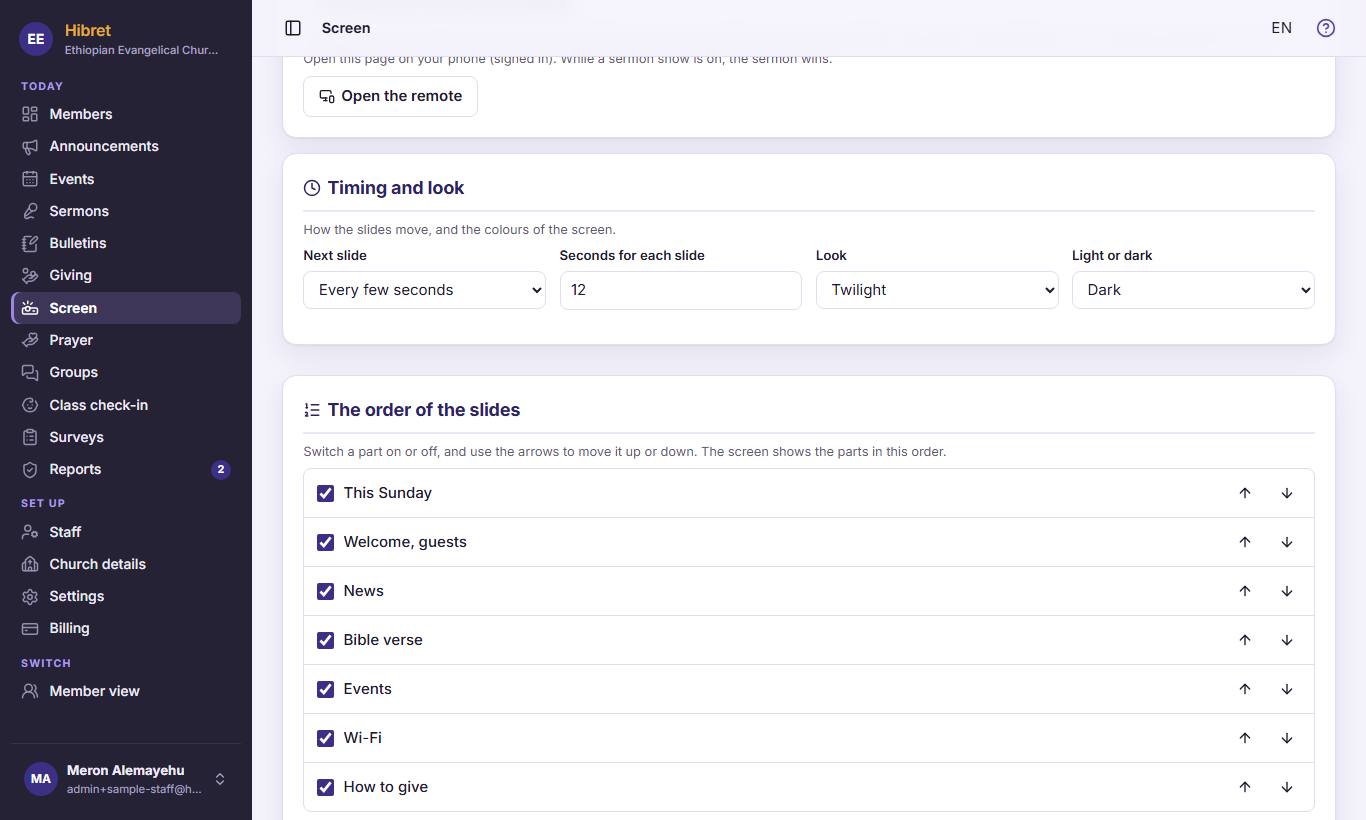The height and width of the screenshot is (820, 1366).
Task: Move Events slide down
Action: click(x=1287, y=689)
